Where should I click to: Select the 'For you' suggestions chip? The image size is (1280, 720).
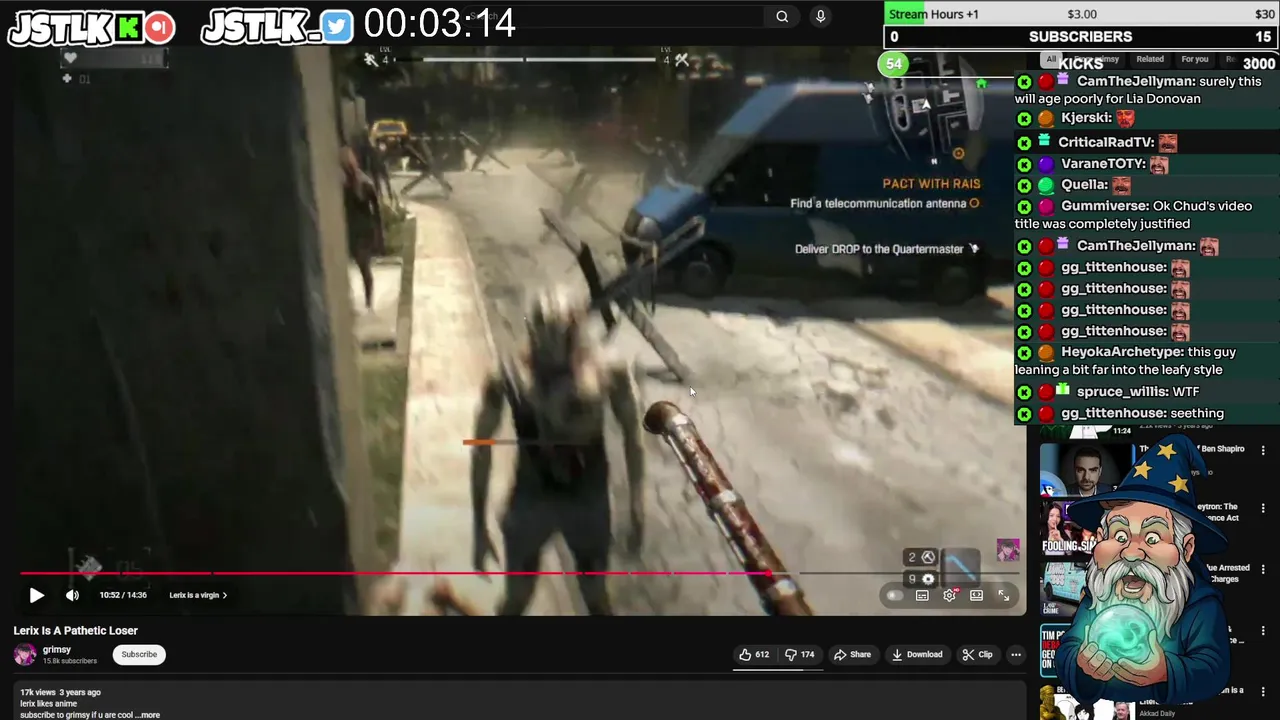[1194, 59]
